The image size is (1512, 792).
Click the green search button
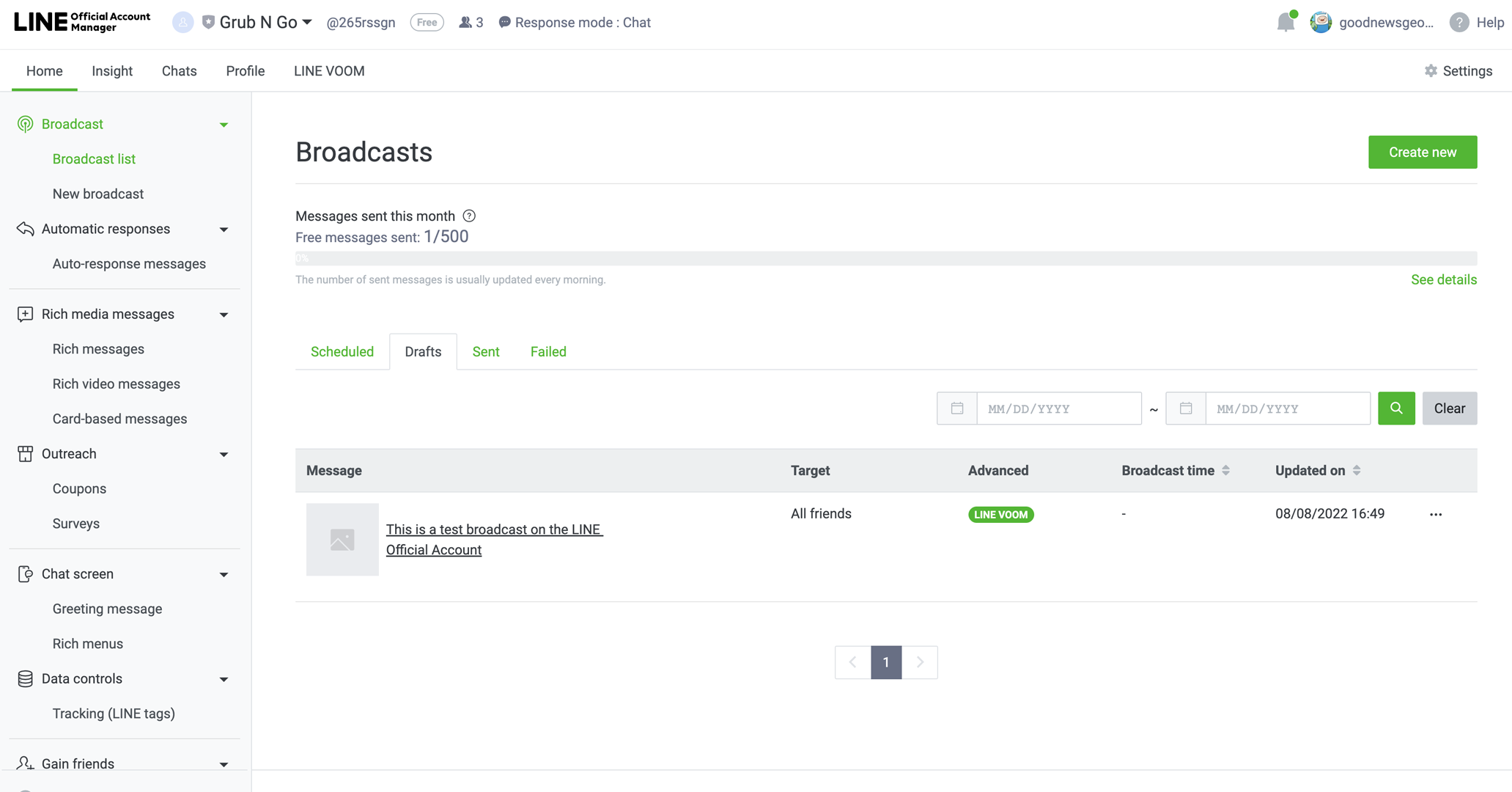click(1396, 408)
